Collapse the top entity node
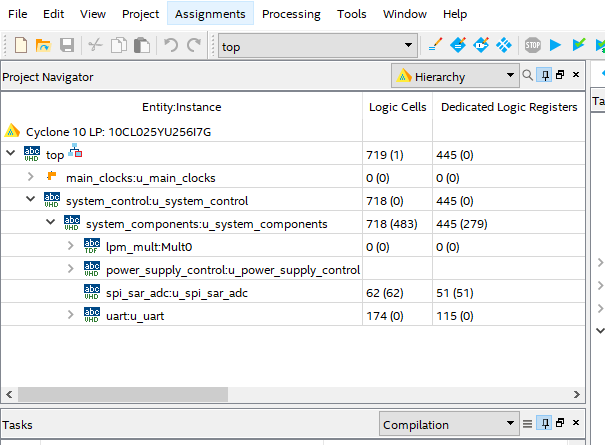Screen dimensions: 605x445 click(x=11, y=153)
